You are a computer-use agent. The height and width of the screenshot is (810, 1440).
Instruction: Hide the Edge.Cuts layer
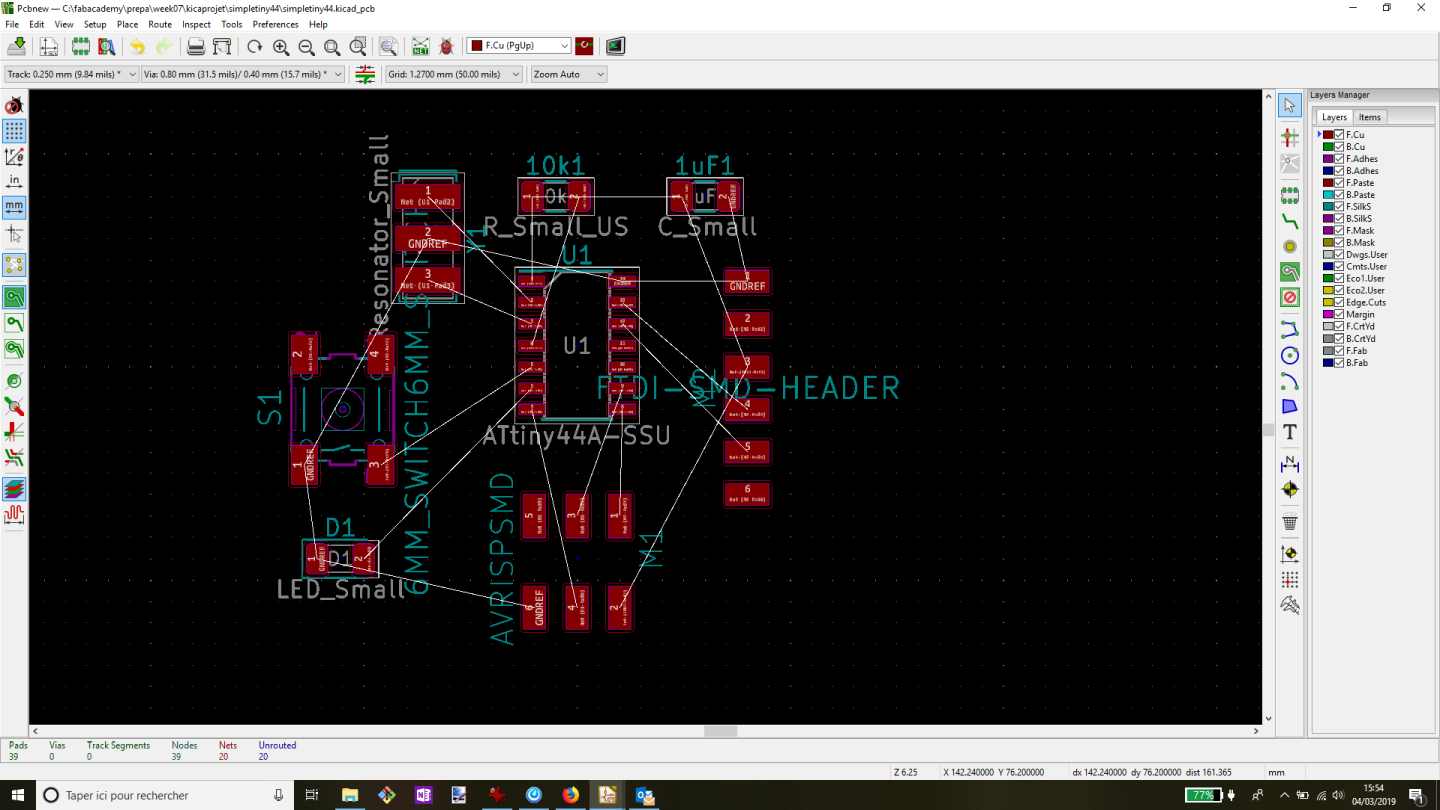1339,303
